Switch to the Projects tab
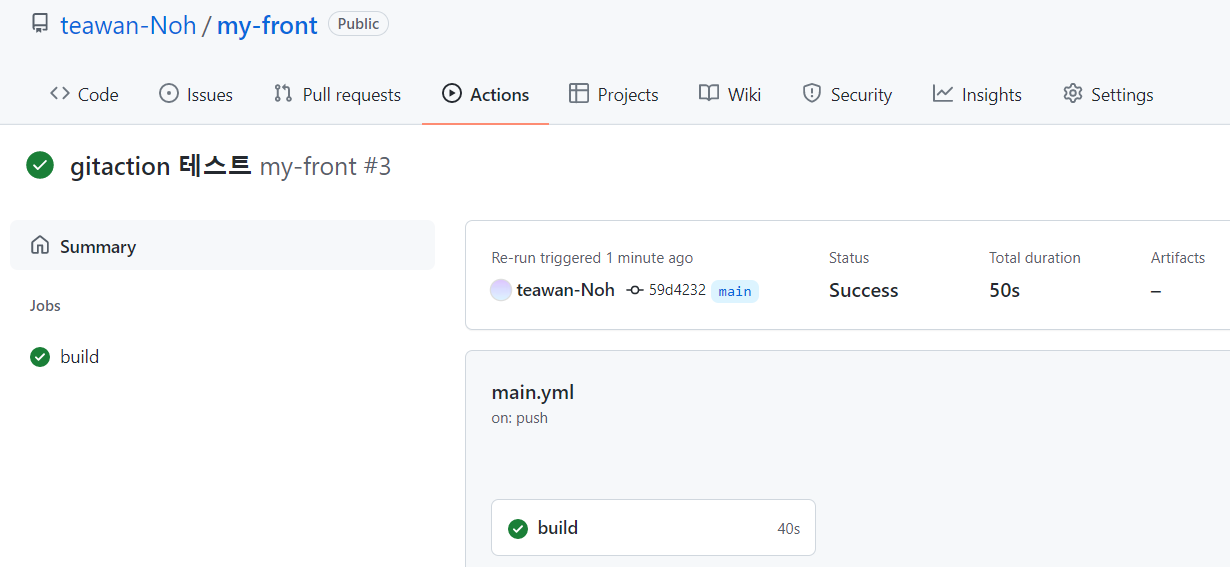Image resolution: width=1230 pixels, height=567 pixels. 613,94
